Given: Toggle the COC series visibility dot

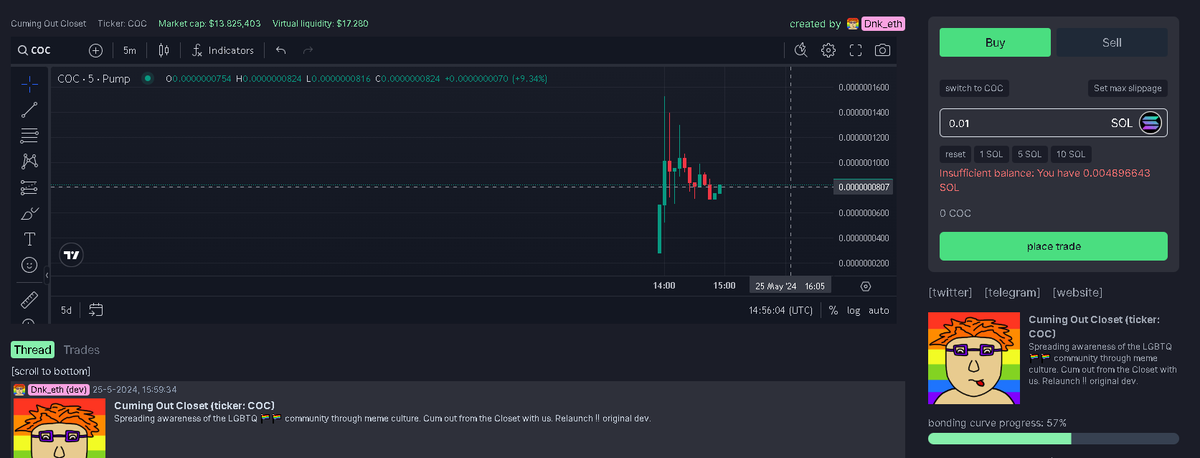Looking at the screenshot, I should tap(148, 78).
